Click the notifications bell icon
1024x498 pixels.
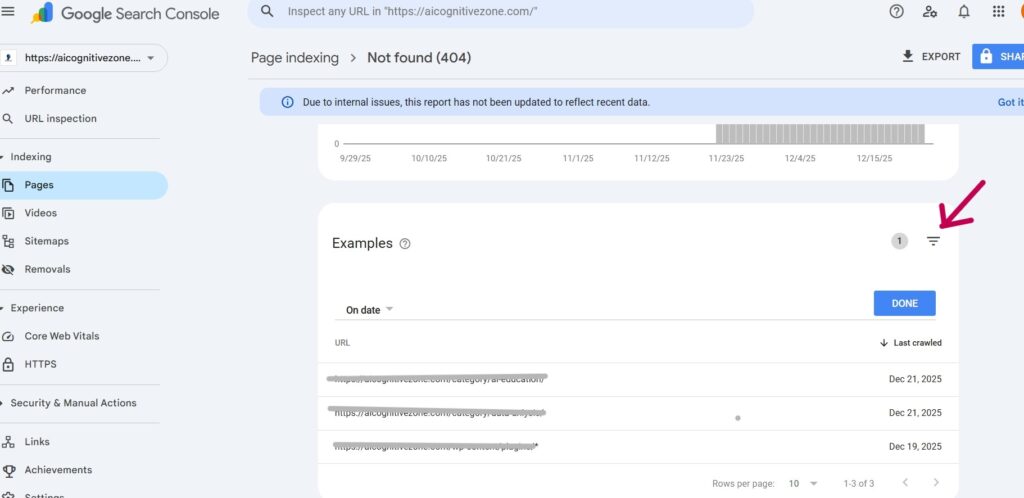click(x=964, y=12)
